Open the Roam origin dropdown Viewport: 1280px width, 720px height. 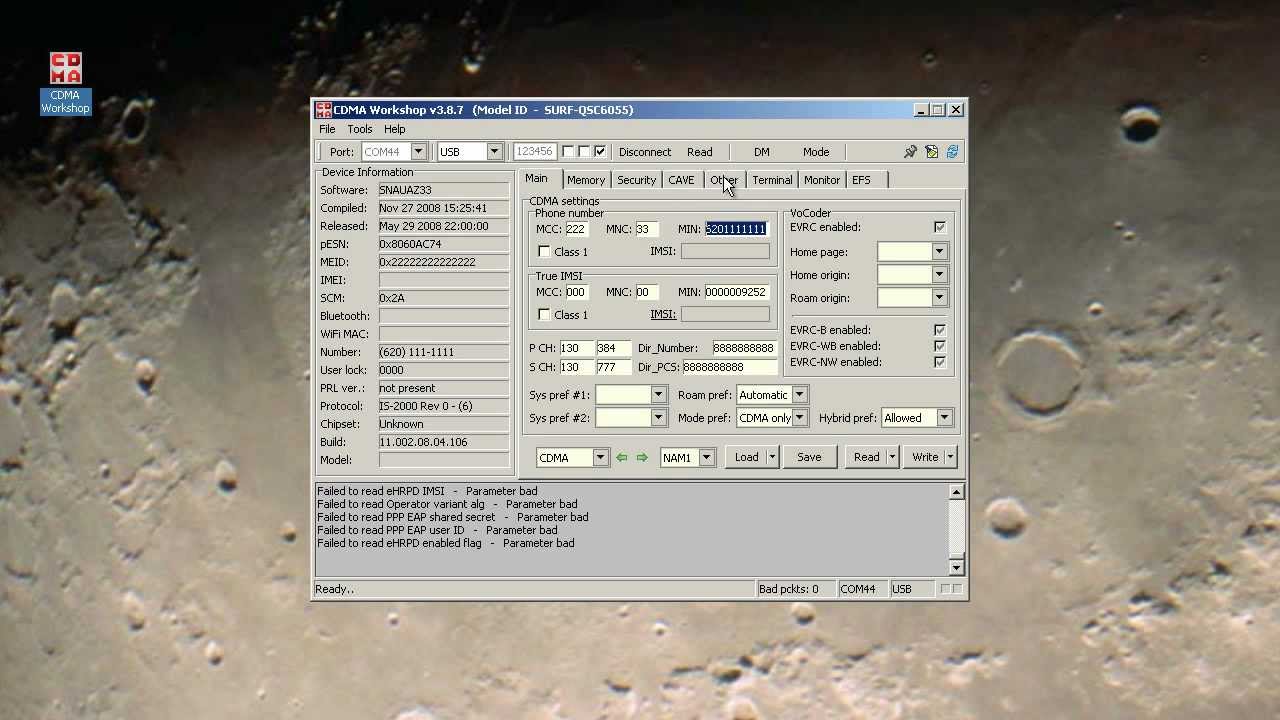939,298
